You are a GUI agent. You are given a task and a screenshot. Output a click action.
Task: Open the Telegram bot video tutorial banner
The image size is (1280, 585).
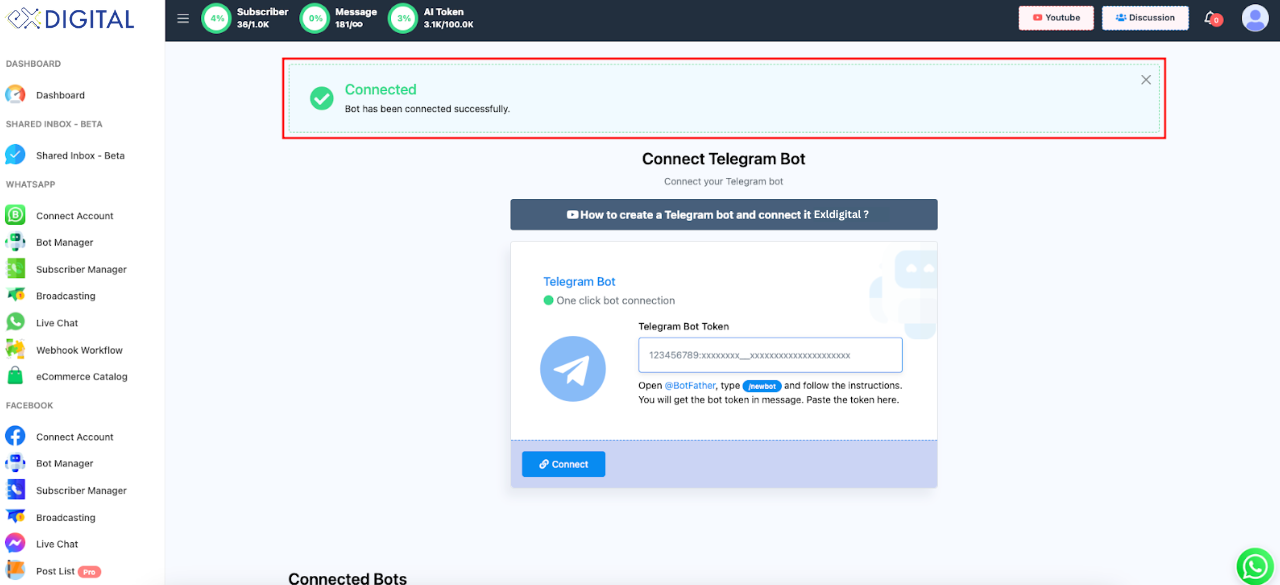[724, 214]
